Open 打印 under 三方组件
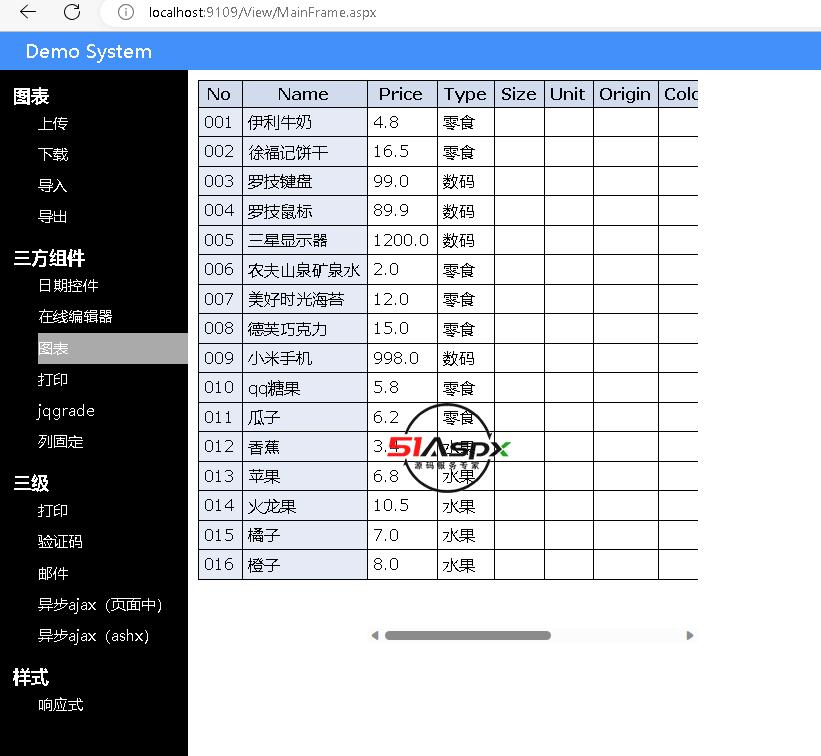This screenshot has height=756, width=821. click(52, 379)
